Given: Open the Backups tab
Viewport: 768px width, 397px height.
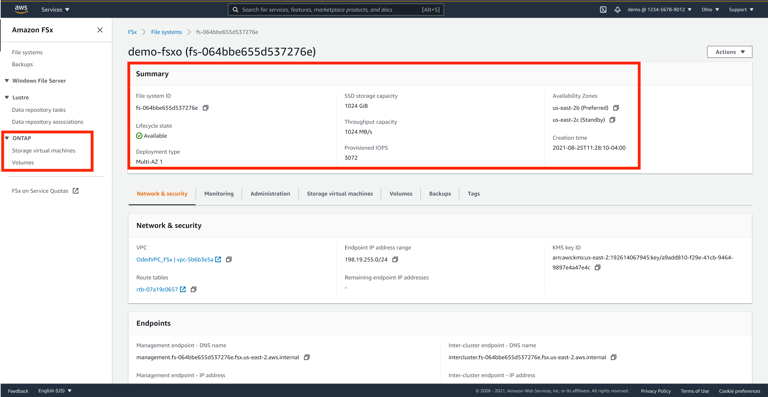Looking at the screenshot, I should [x=440, y=194].
